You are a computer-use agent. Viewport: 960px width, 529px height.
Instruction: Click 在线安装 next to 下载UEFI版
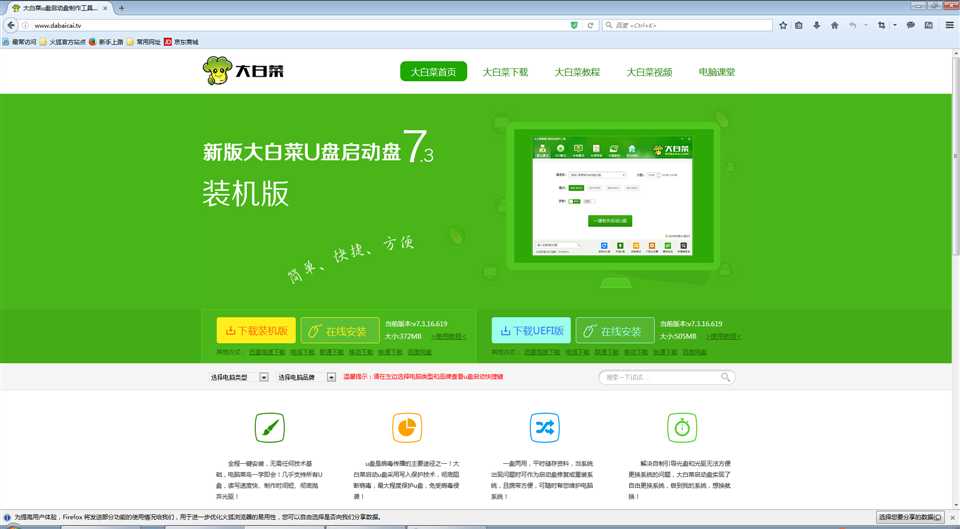click(615, 331)
